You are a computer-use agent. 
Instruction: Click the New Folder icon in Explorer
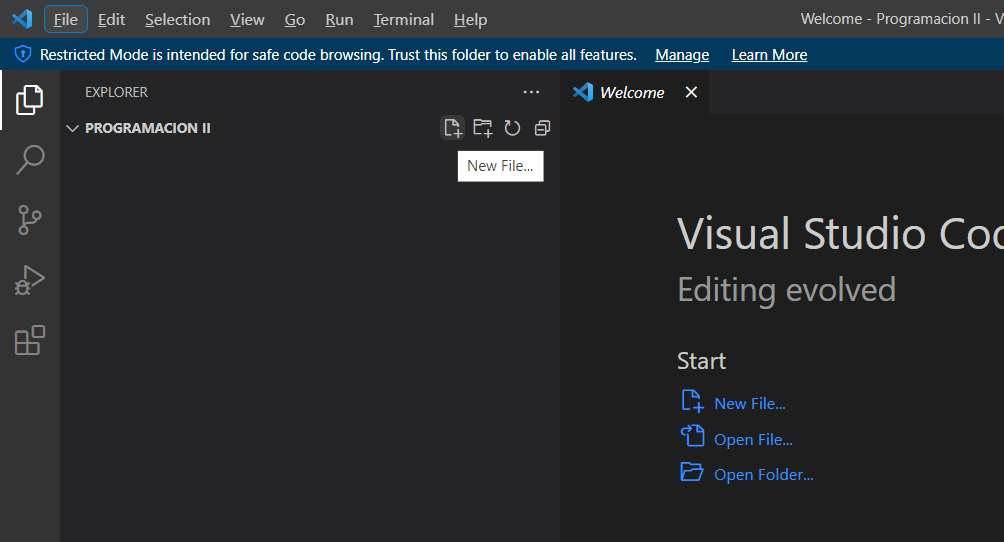click(483, 128)
